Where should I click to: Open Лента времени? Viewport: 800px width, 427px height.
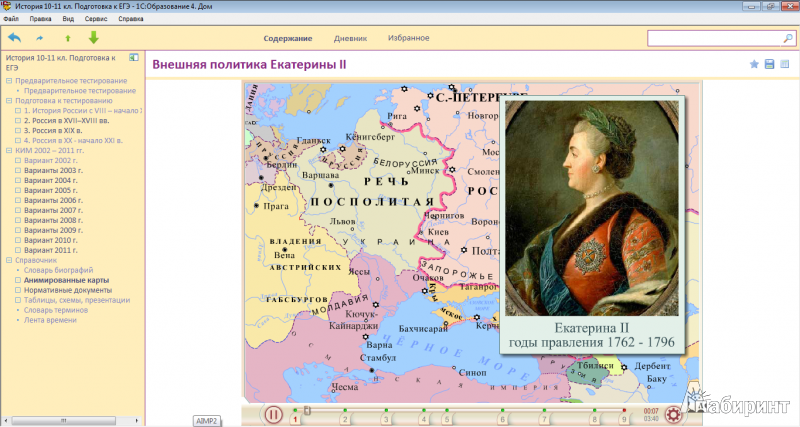click(x=50, y=320)
